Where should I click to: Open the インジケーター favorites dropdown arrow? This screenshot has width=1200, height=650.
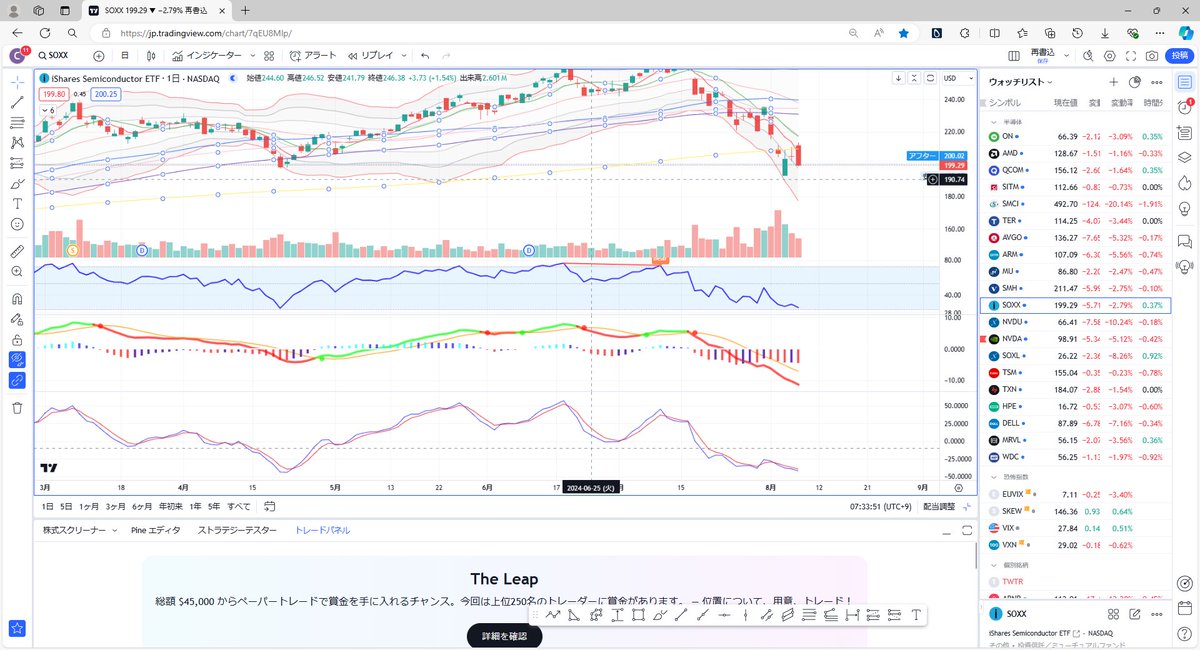[253, 56]
